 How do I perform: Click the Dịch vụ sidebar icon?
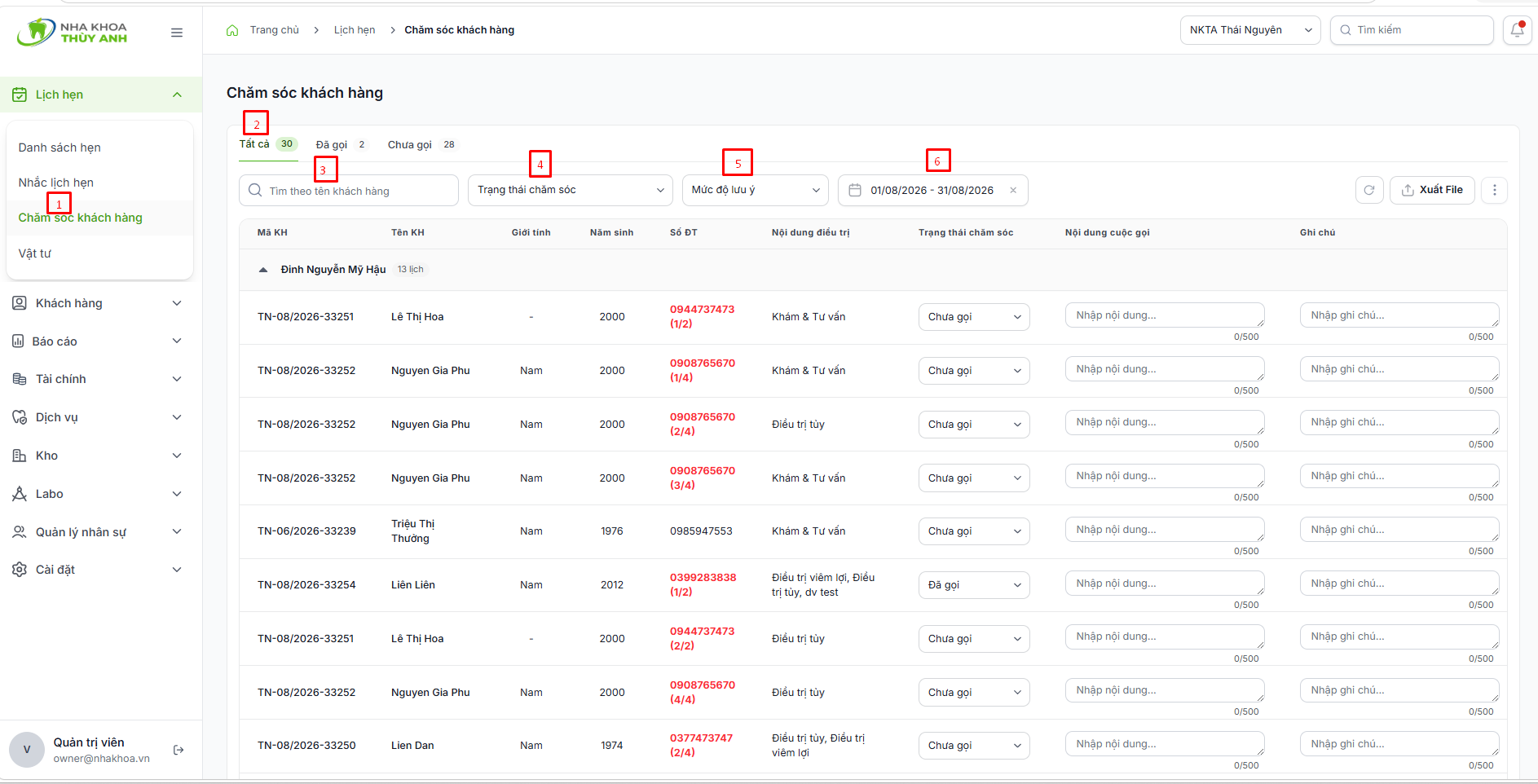(x=20, y=417)
